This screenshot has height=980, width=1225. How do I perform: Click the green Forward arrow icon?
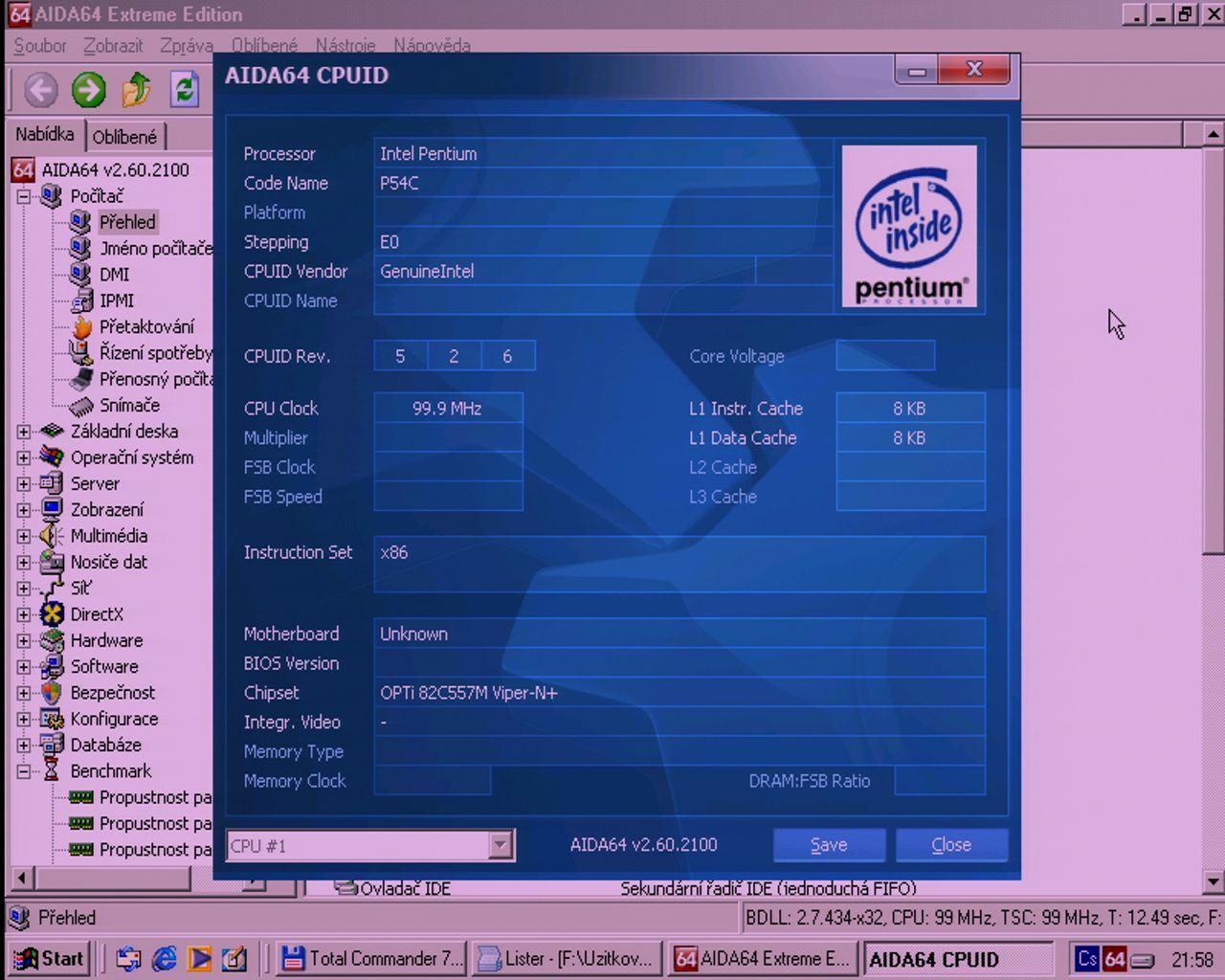coord(88,91)
